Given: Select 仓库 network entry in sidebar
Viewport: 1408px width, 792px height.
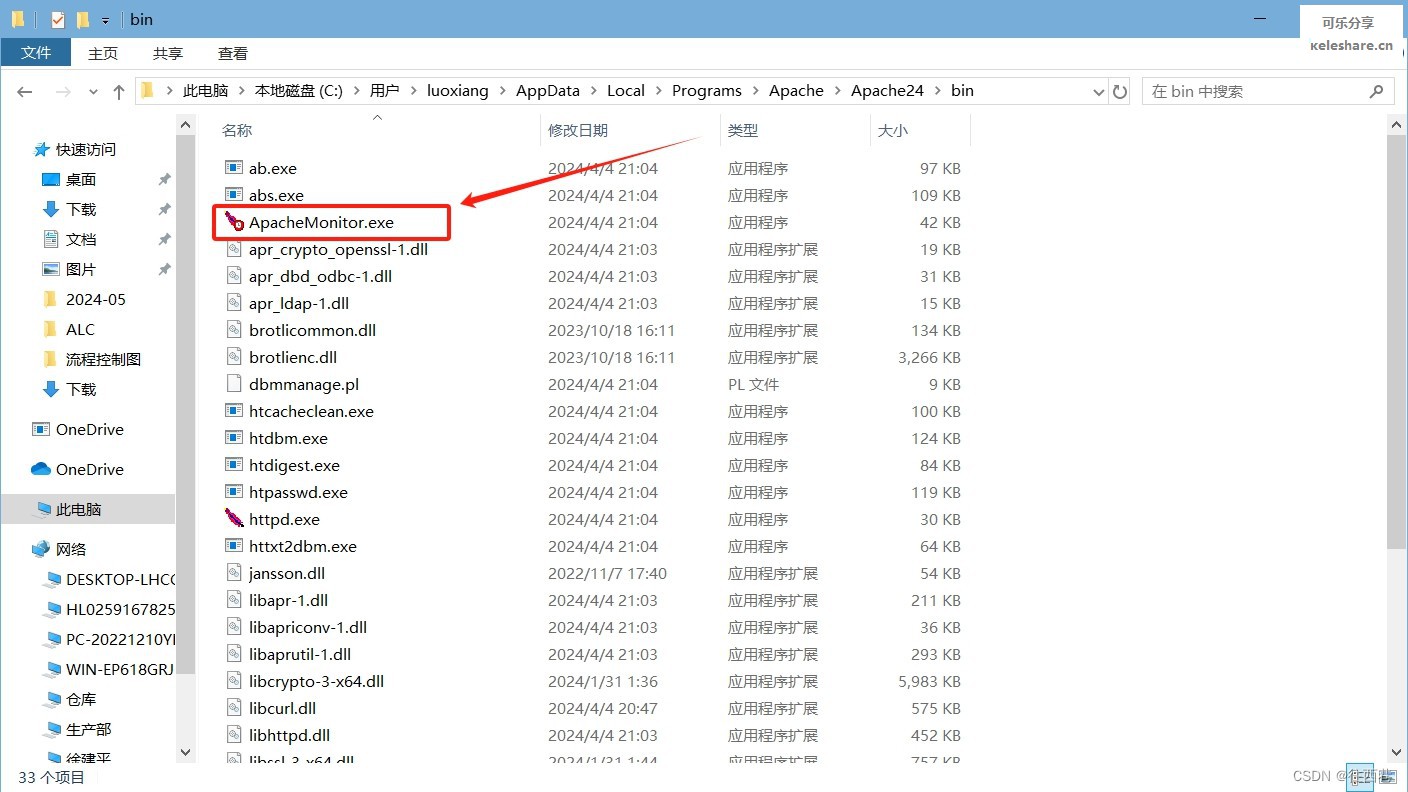Looking at the screenshot, I should 69,699.
